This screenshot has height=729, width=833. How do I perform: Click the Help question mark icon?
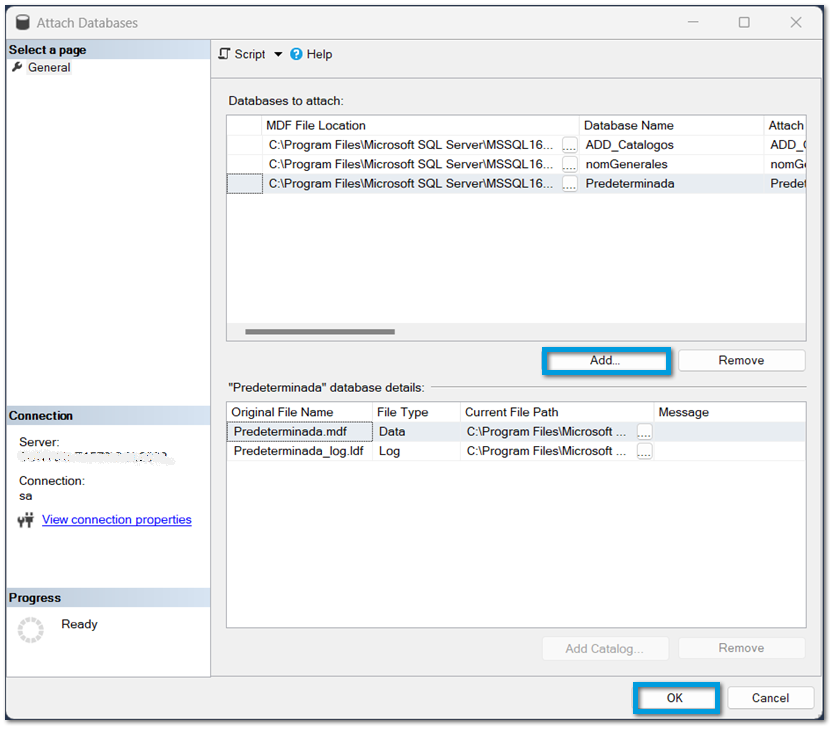(296, 54)
